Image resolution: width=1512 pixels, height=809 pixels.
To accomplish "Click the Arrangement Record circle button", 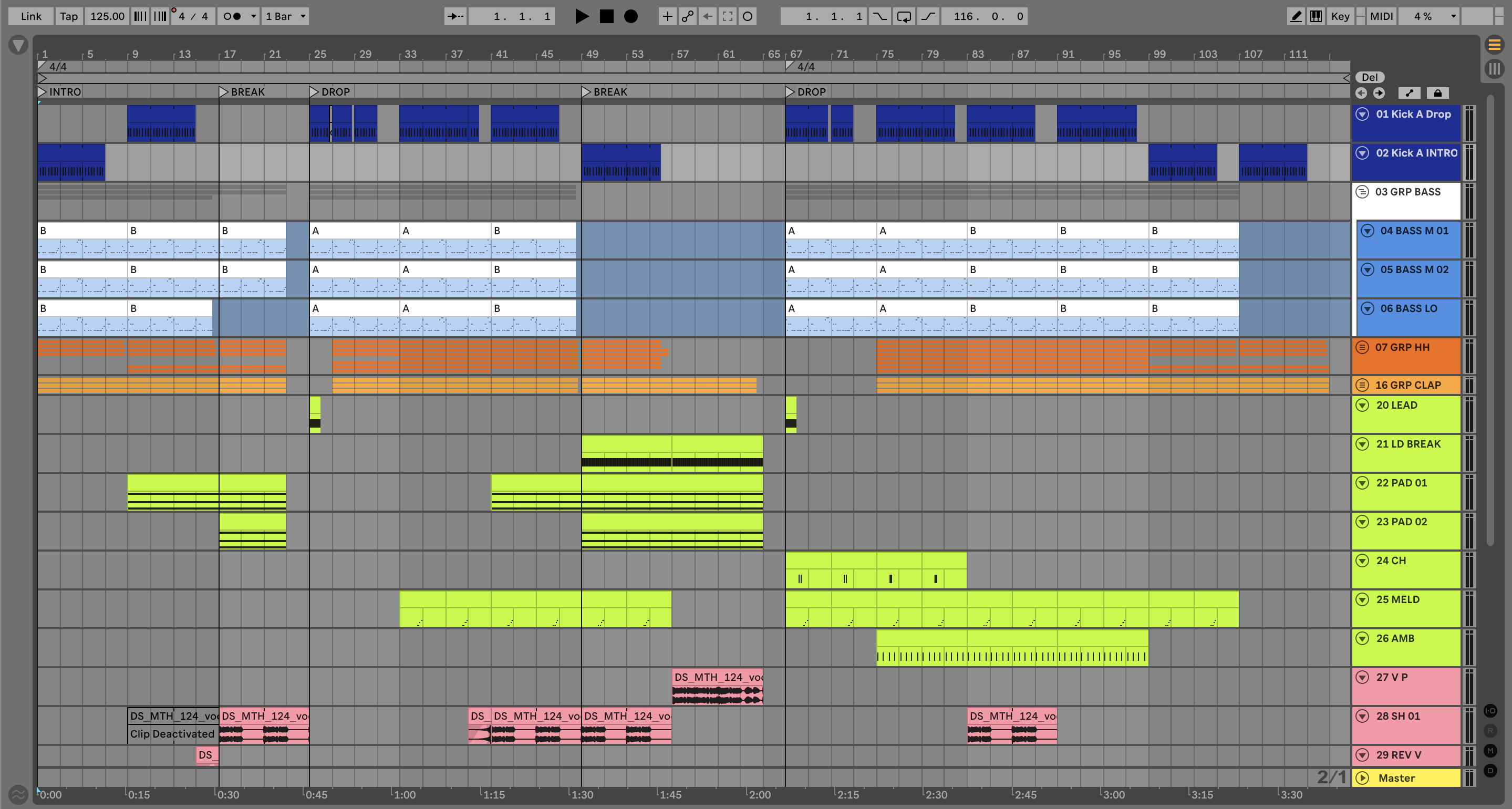I will (630, 16).
